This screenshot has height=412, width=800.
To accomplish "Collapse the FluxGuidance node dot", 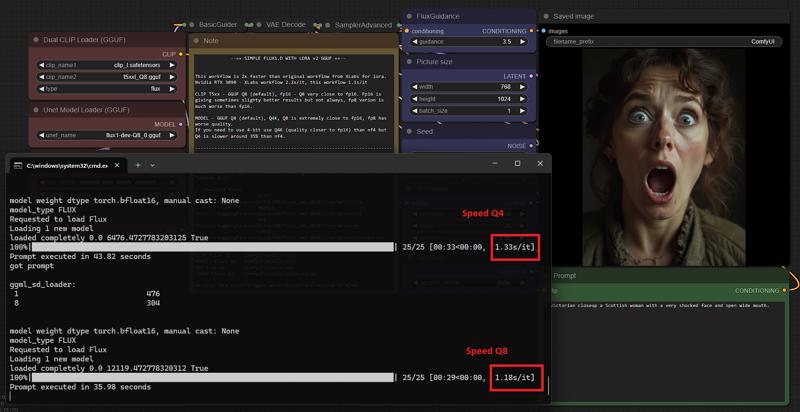I will pos(409,16).
